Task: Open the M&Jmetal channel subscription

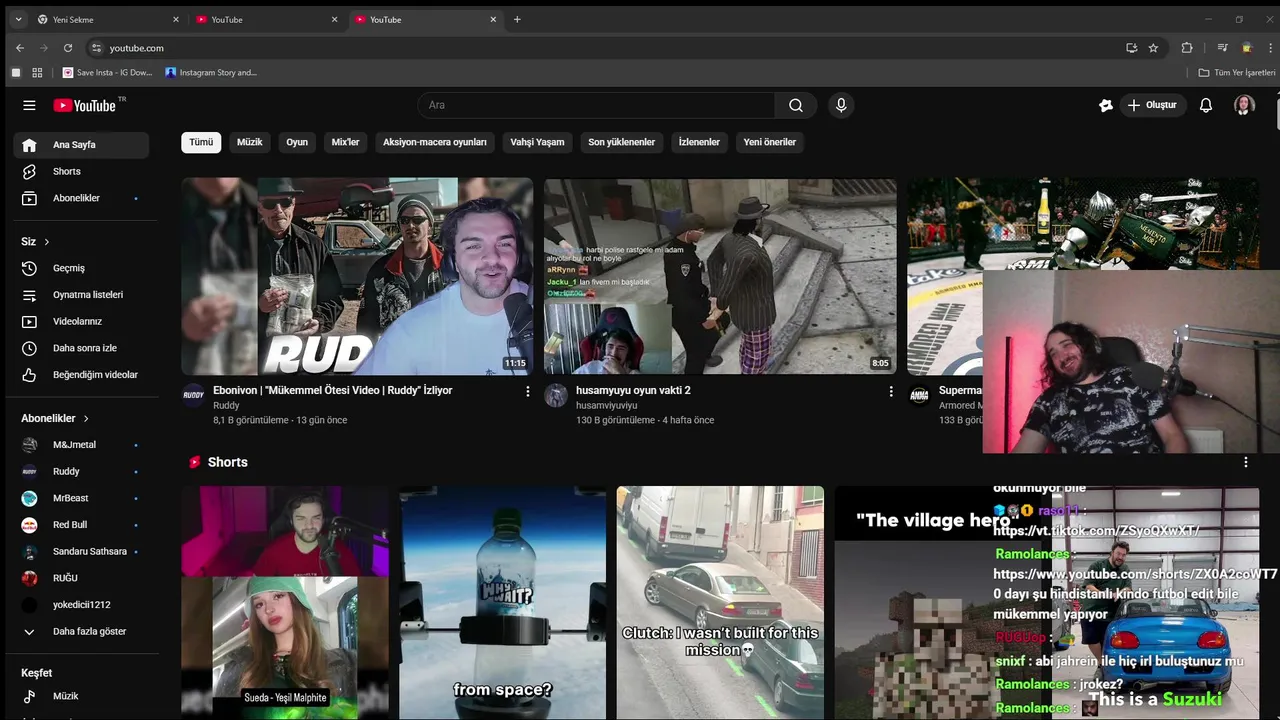Action: [81, 445]
